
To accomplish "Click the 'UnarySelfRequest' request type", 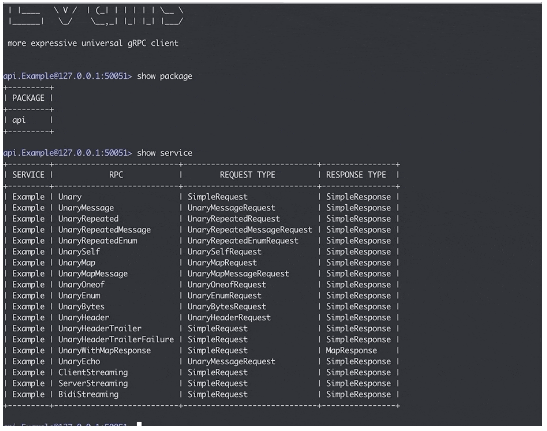I will coord(224,252).
